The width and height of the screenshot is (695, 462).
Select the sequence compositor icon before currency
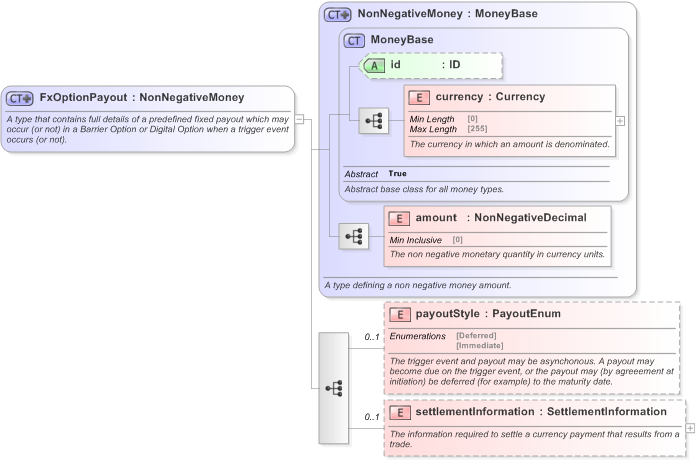(x=374, y=121)
